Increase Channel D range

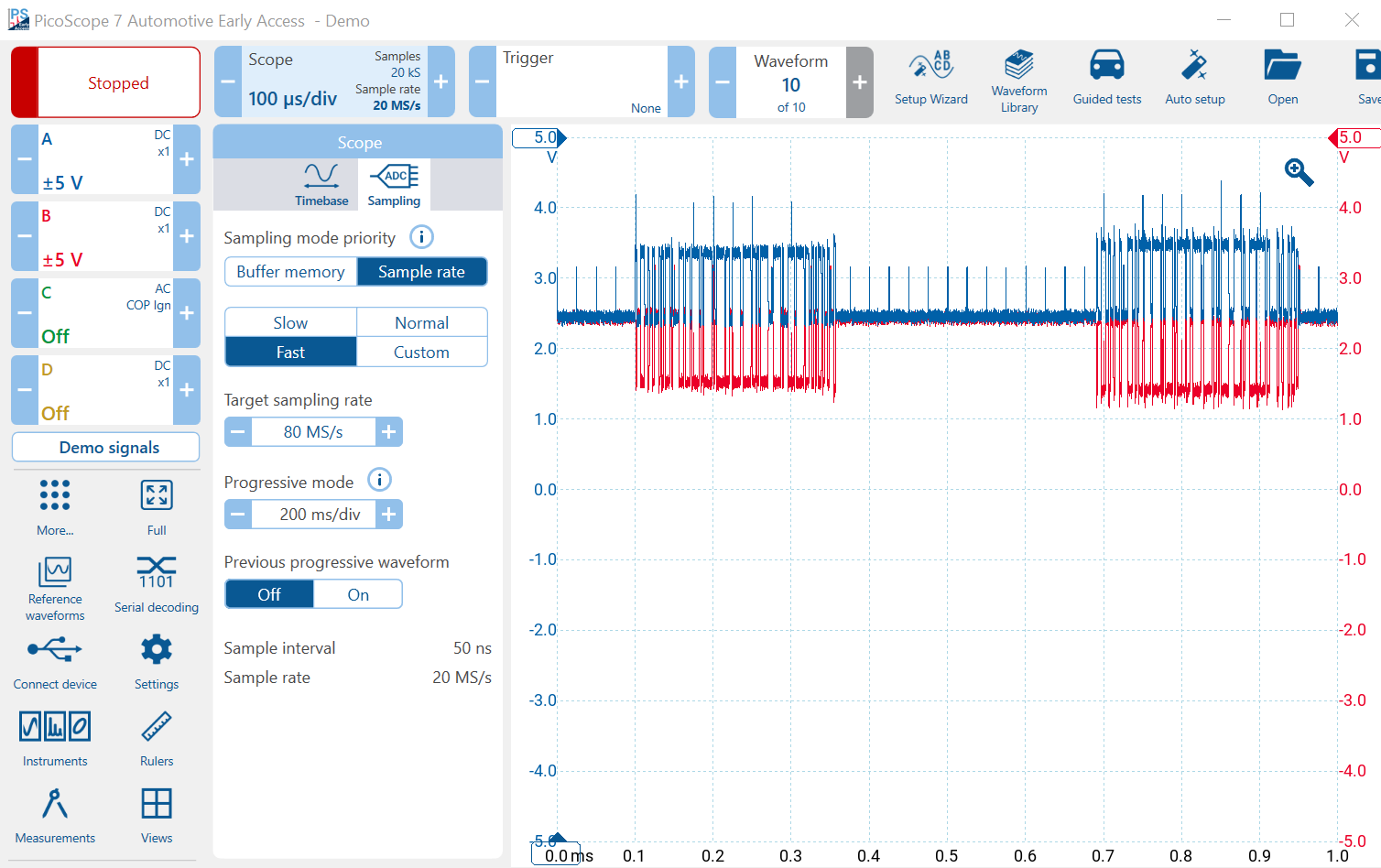[x=187, y=390]
